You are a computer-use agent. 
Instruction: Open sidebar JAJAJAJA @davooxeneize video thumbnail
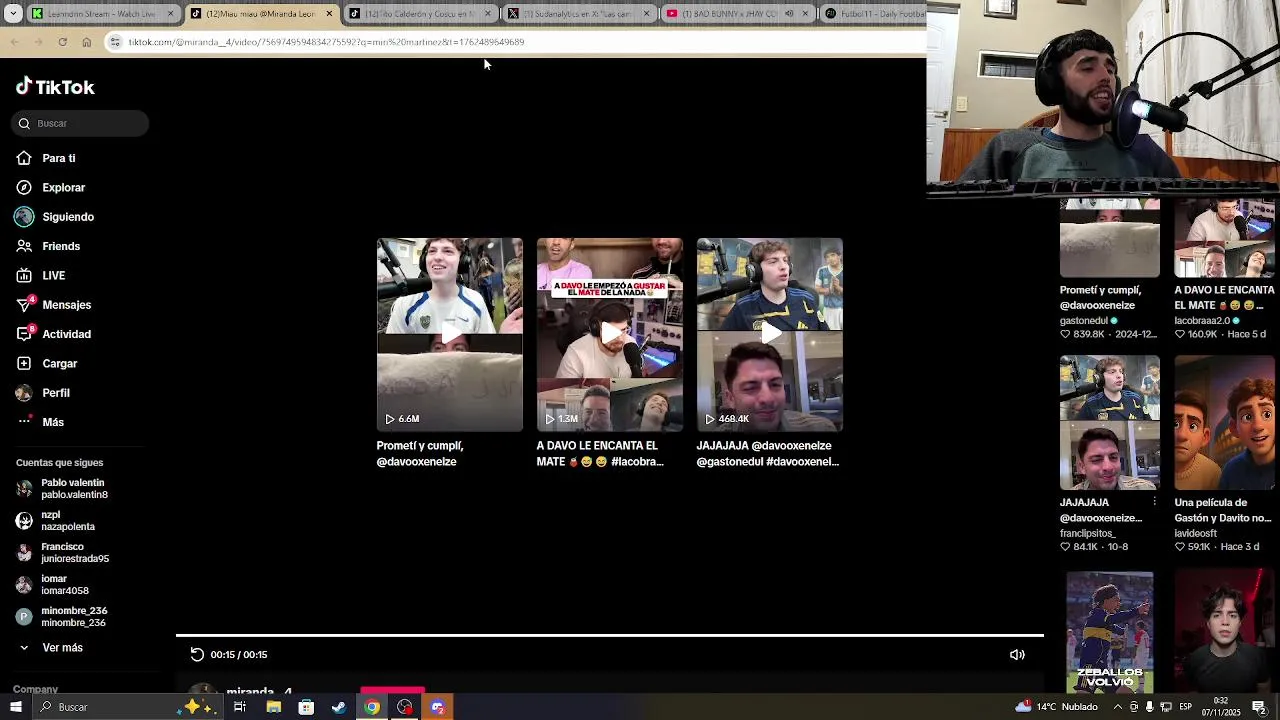point(1110,422)
